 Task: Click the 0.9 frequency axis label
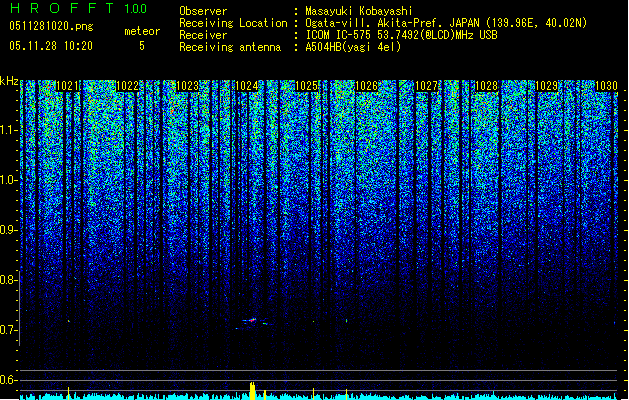[8, 230]
